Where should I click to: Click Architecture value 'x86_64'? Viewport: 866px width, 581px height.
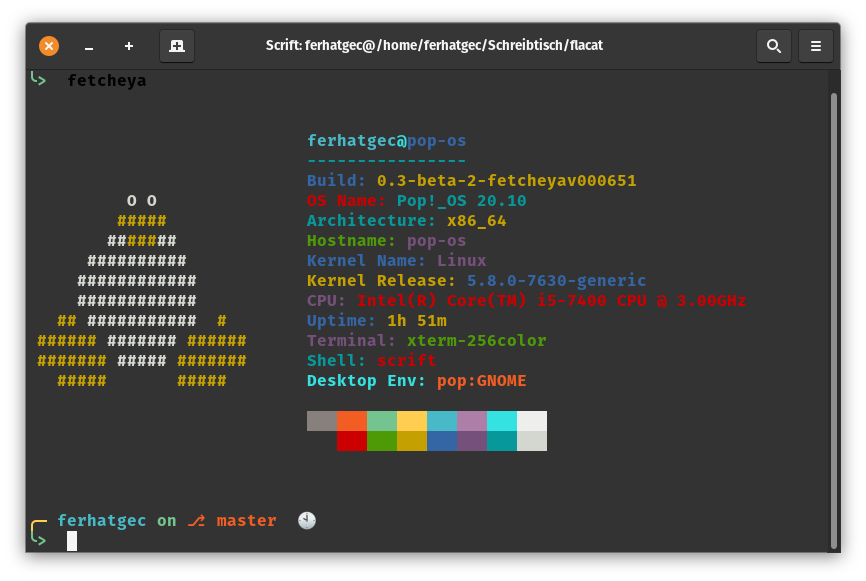477,221
